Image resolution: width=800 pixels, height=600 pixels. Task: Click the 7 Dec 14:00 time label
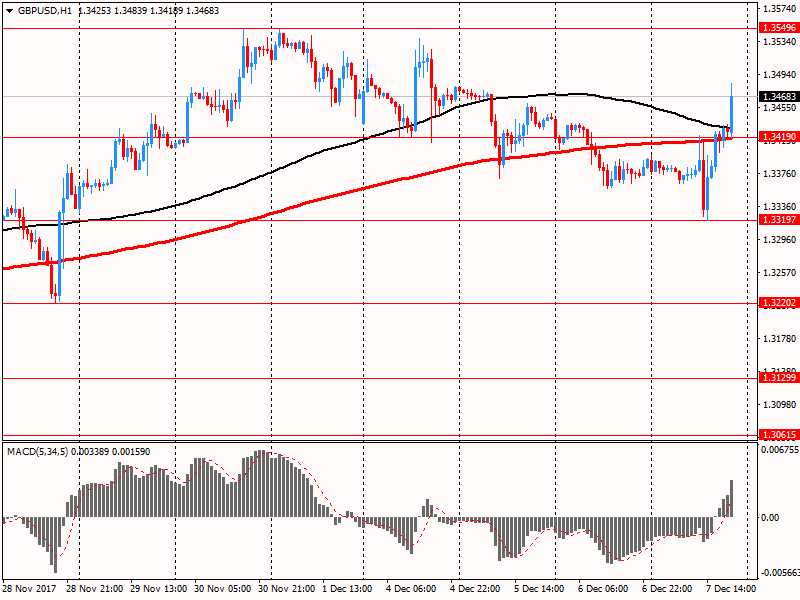731,589
